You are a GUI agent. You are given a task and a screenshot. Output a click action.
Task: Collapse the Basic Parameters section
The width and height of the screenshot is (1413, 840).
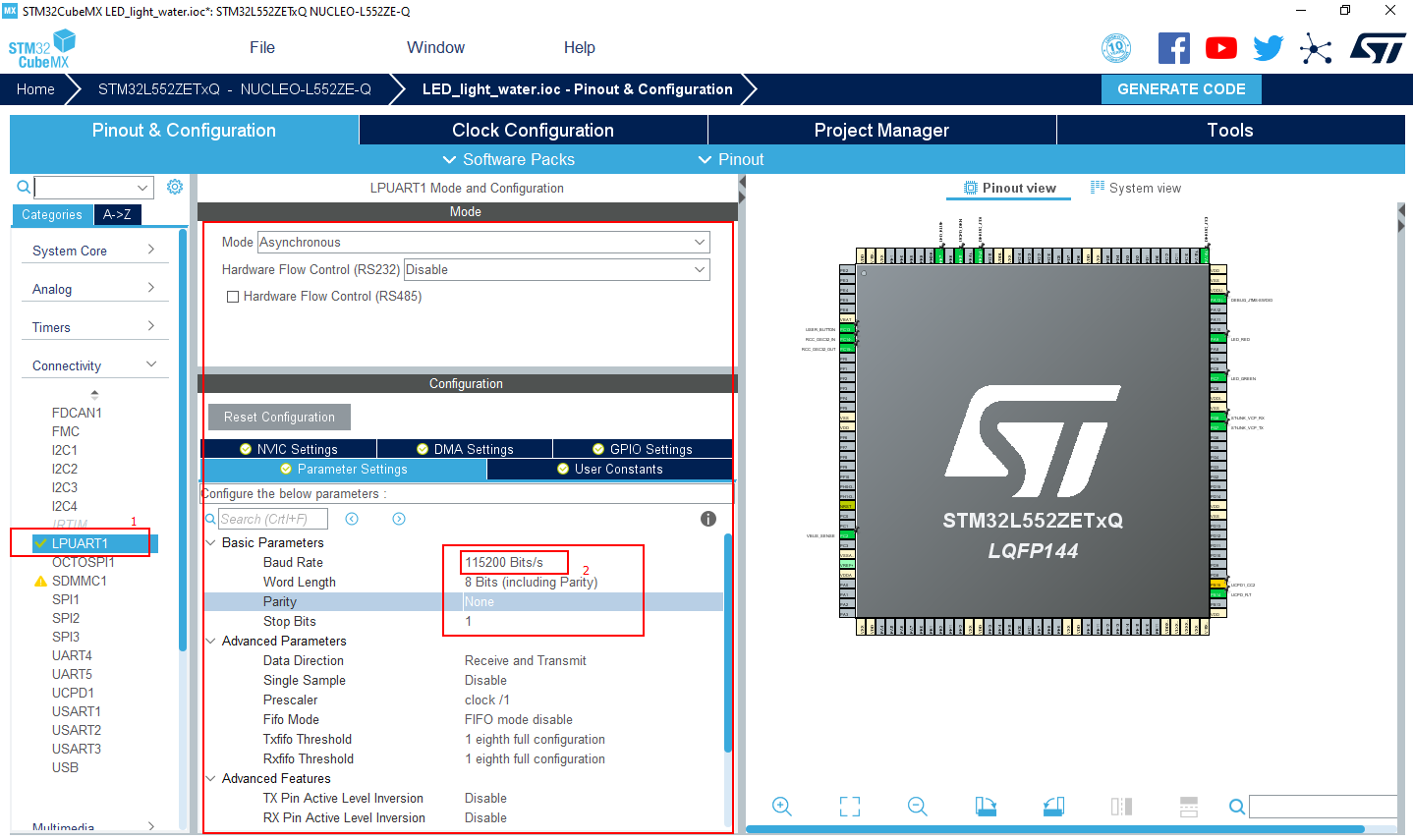tap(210, 542)
